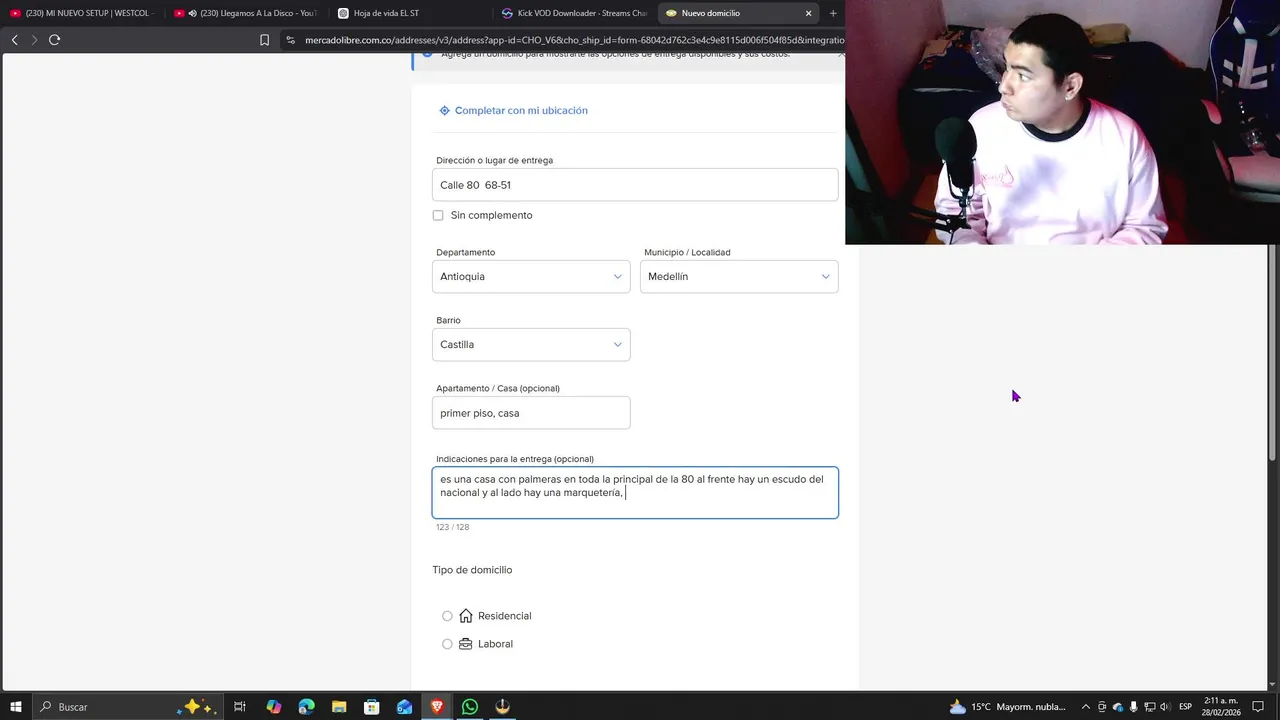Open the volume control tray icon
Viewport: 1280px width, 720px height.
pyautogui.click(x=1165, y=707)
